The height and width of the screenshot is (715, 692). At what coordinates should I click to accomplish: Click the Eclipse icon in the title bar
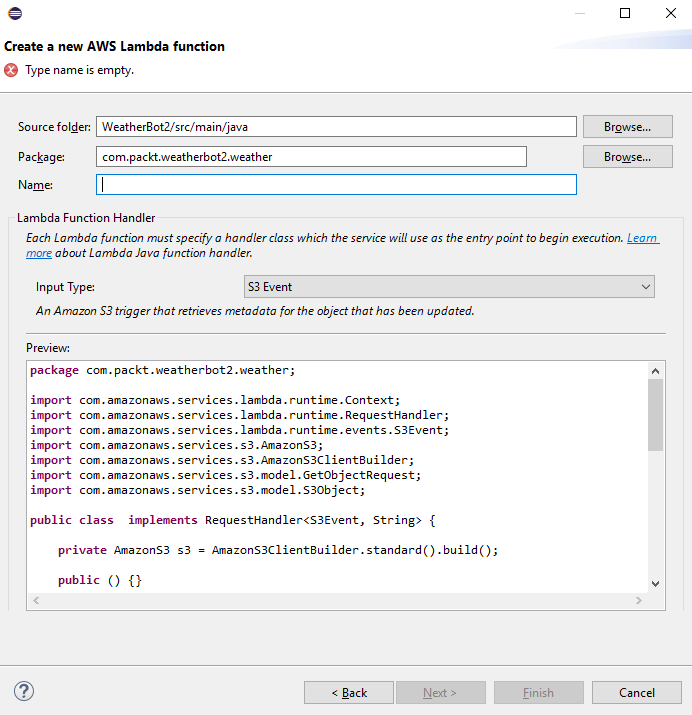coord(15,13)
